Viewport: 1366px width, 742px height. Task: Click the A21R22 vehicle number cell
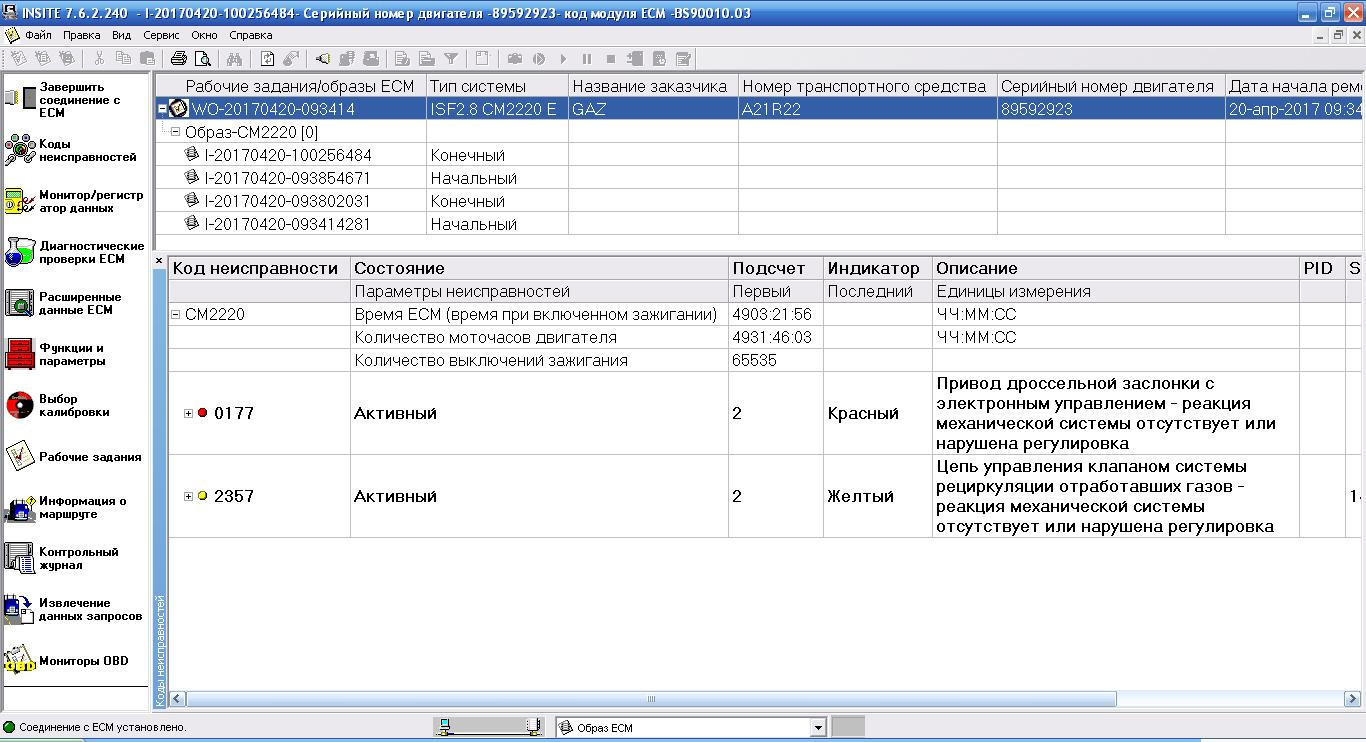(x=868, y=109)
